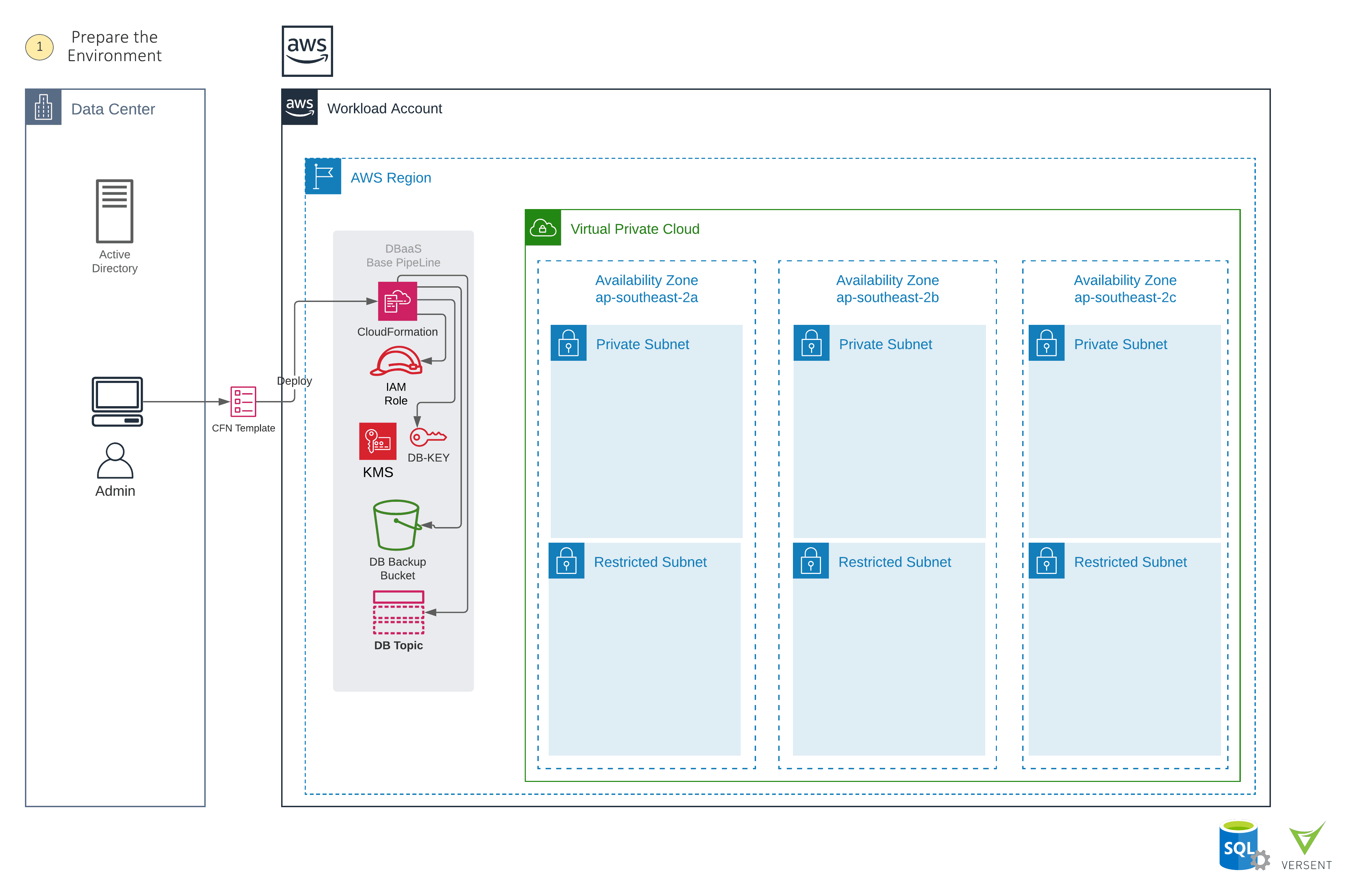Click the 'Prepare the Environment' title text

pos(114,46)
